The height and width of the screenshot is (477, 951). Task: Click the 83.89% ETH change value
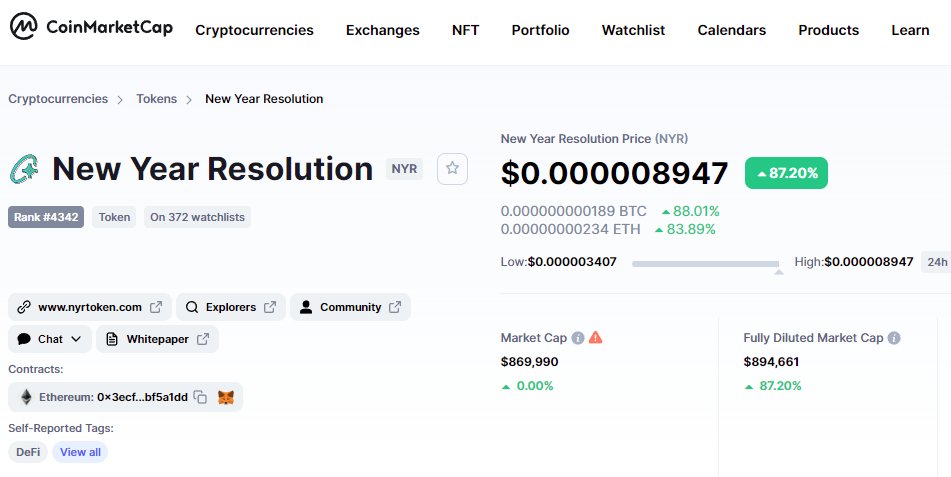691,229
